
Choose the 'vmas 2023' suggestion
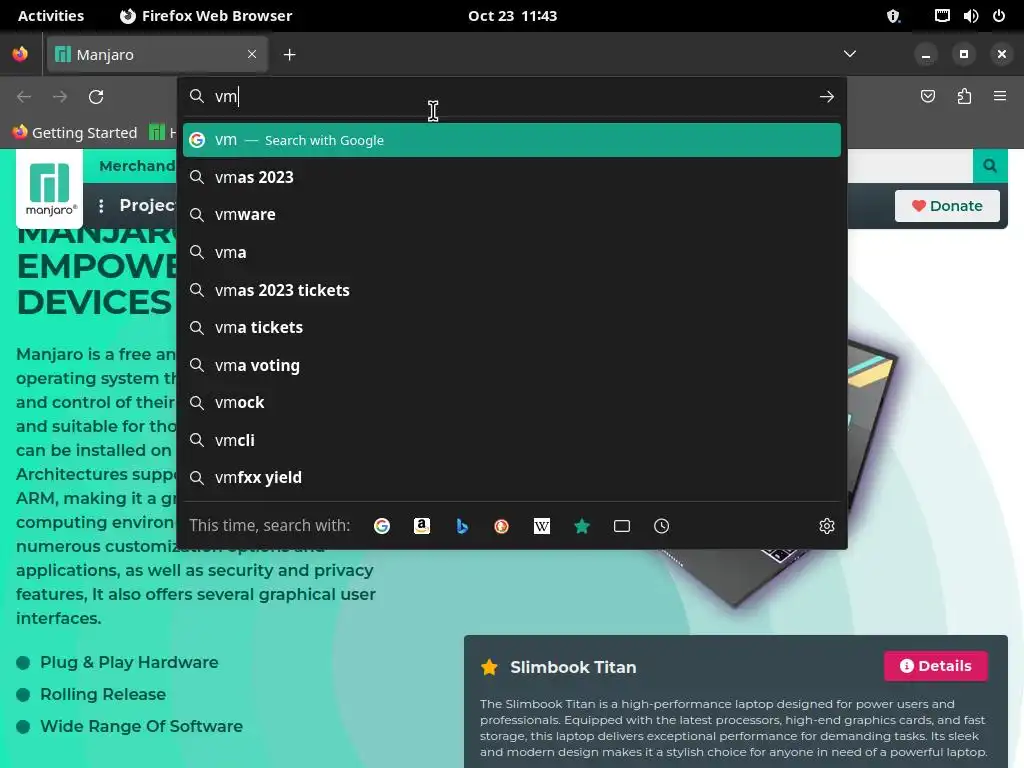(512, 178)
